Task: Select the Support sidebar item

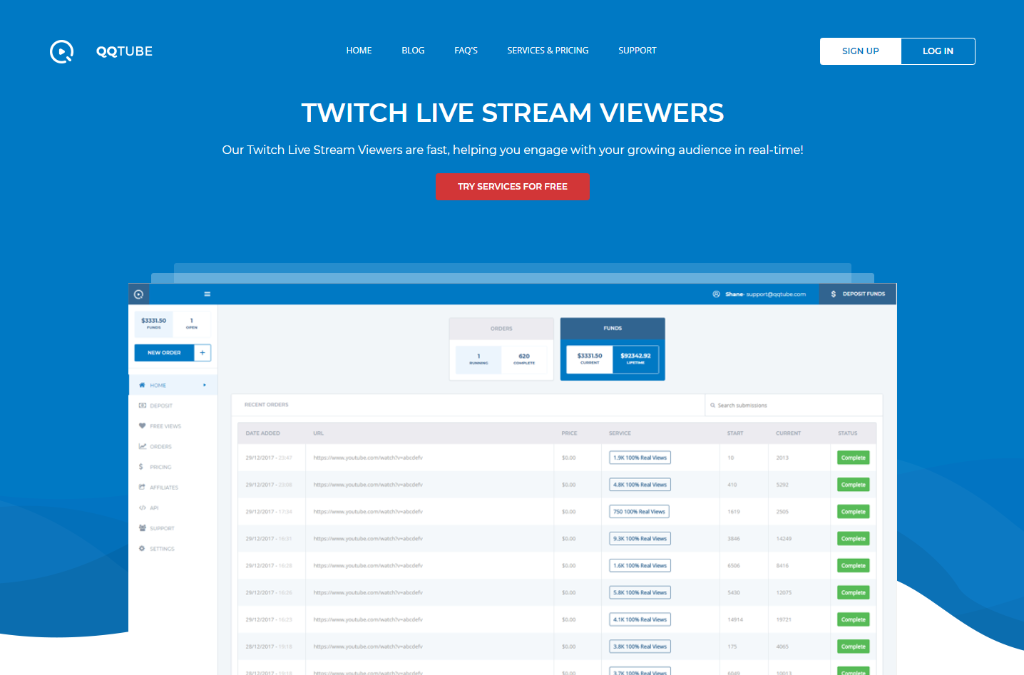Action: click(172, 528)
